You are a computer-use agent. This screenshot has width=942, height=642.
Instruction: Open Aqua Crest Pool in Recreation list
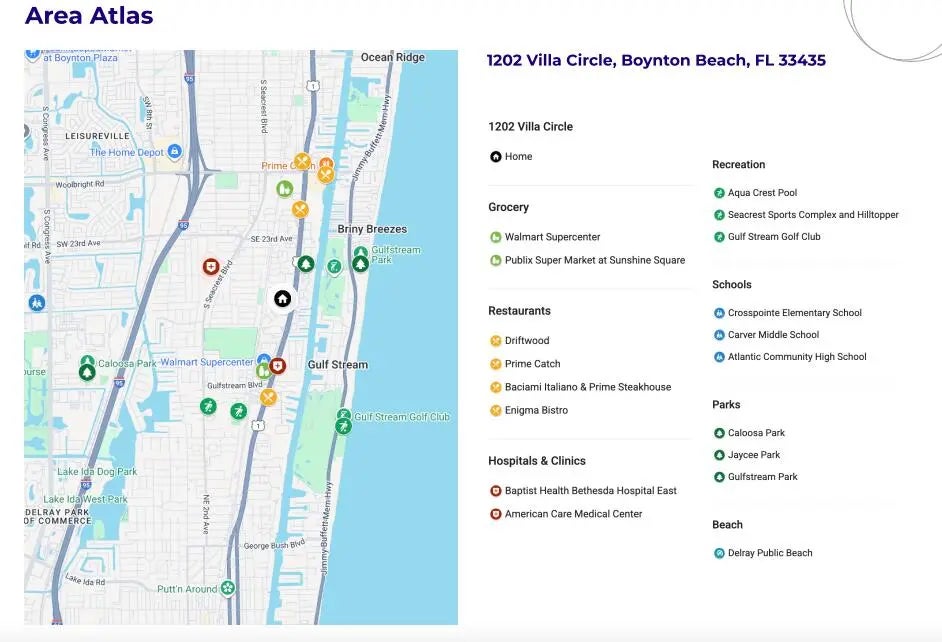click(x=762, y=193)
